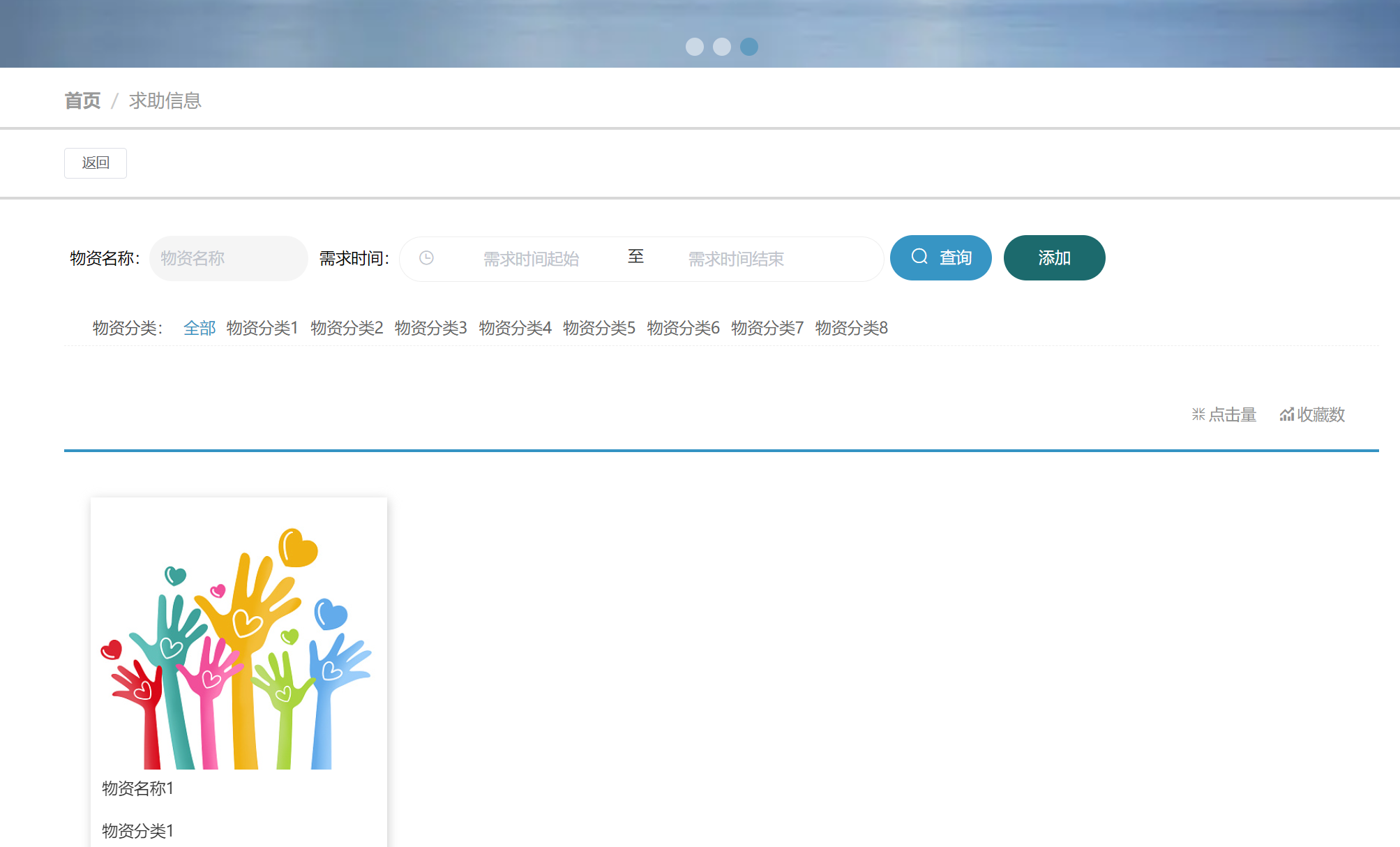Click the chart icon next to 收藏数

pos(1286,414)
